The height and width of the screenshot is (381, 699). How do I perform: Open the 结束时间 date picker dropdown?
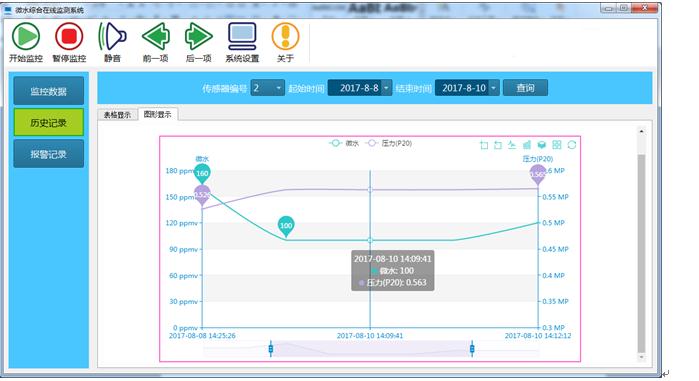coord(493,88)
